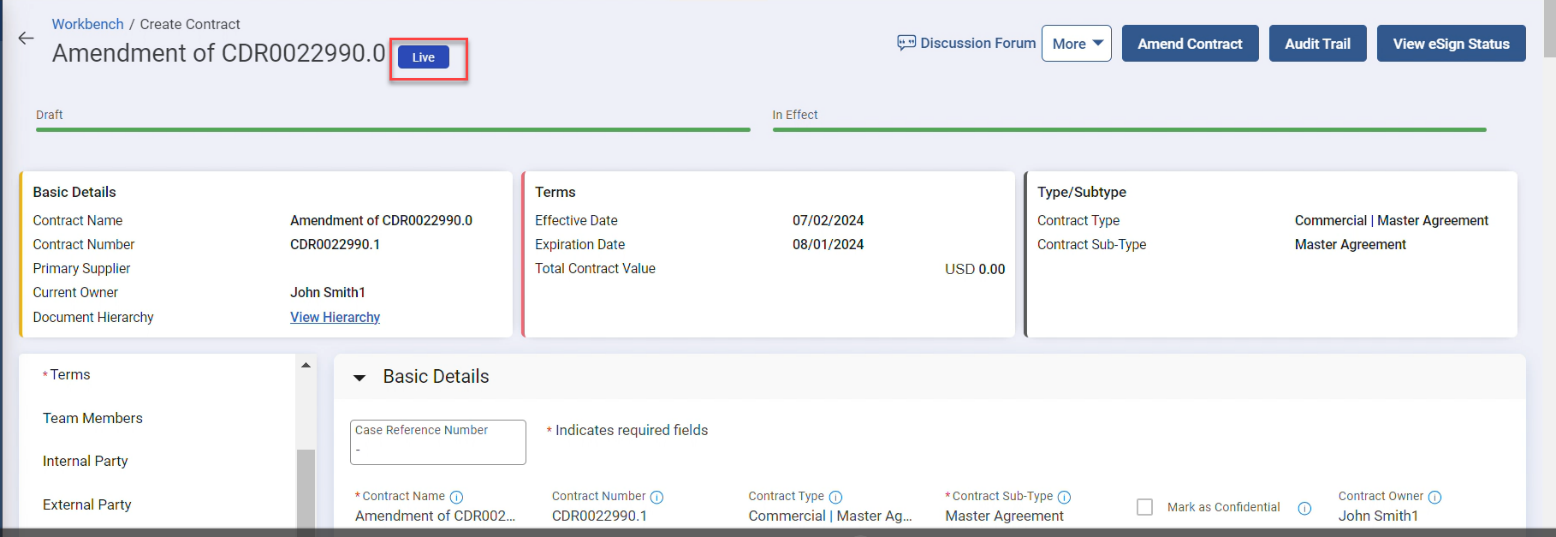Click View eSign Status button
The height and width of the screenshot is (537, 1556).
click(x=1450, y=44)
